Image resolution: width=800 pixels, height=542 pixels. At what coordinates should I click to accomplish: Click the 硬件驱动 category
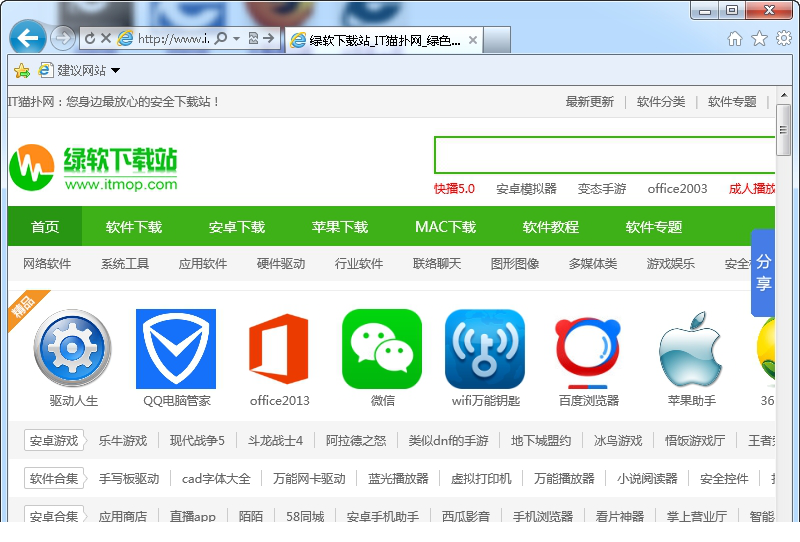click(x=281, y=264)
